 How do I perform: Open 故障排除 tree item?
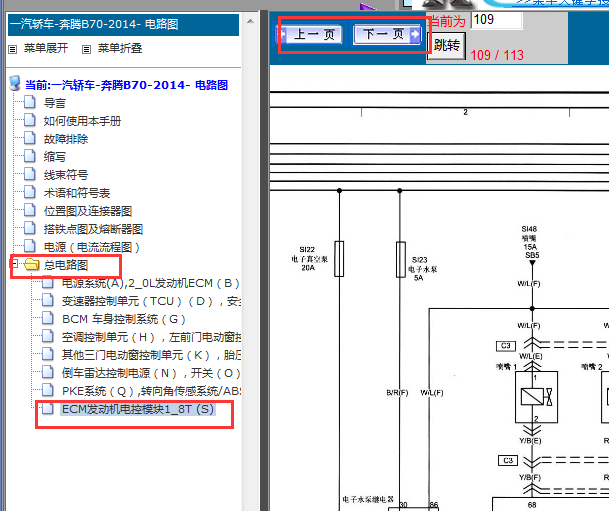66,139
